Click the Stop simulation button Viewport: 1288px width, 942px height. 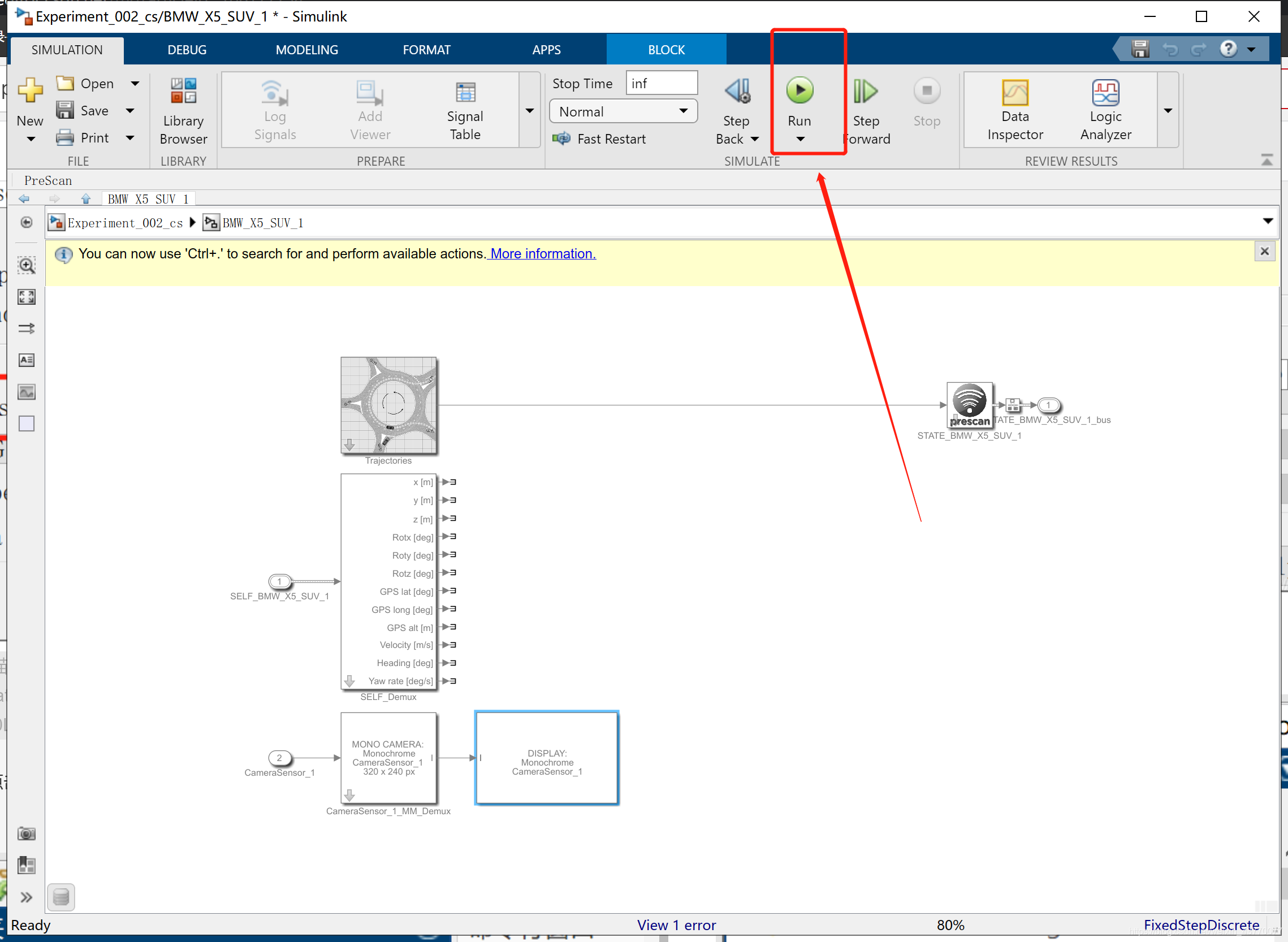(927, 103)
